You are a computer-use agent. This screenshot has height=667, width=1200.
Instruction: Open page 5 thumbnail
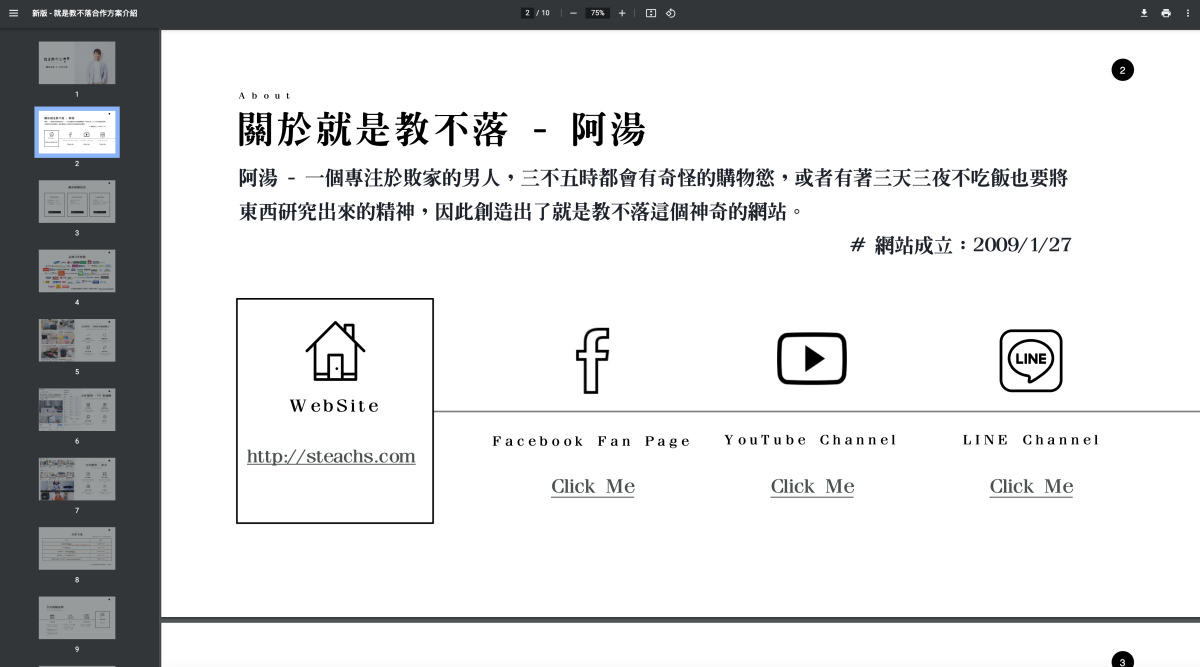[x=77, y=340]
